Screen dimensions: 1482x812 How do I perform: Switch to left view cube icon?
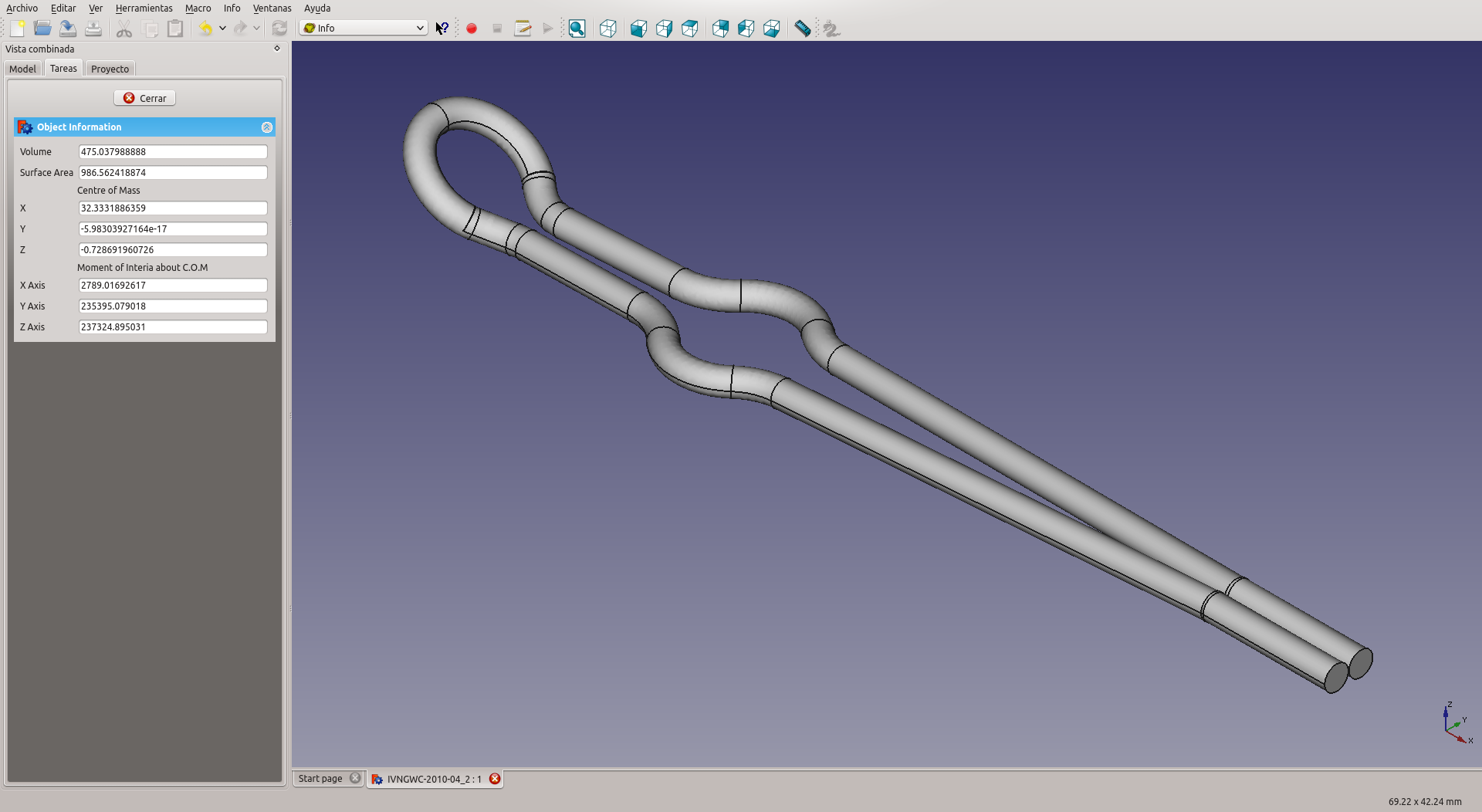(x=771, y=29)
